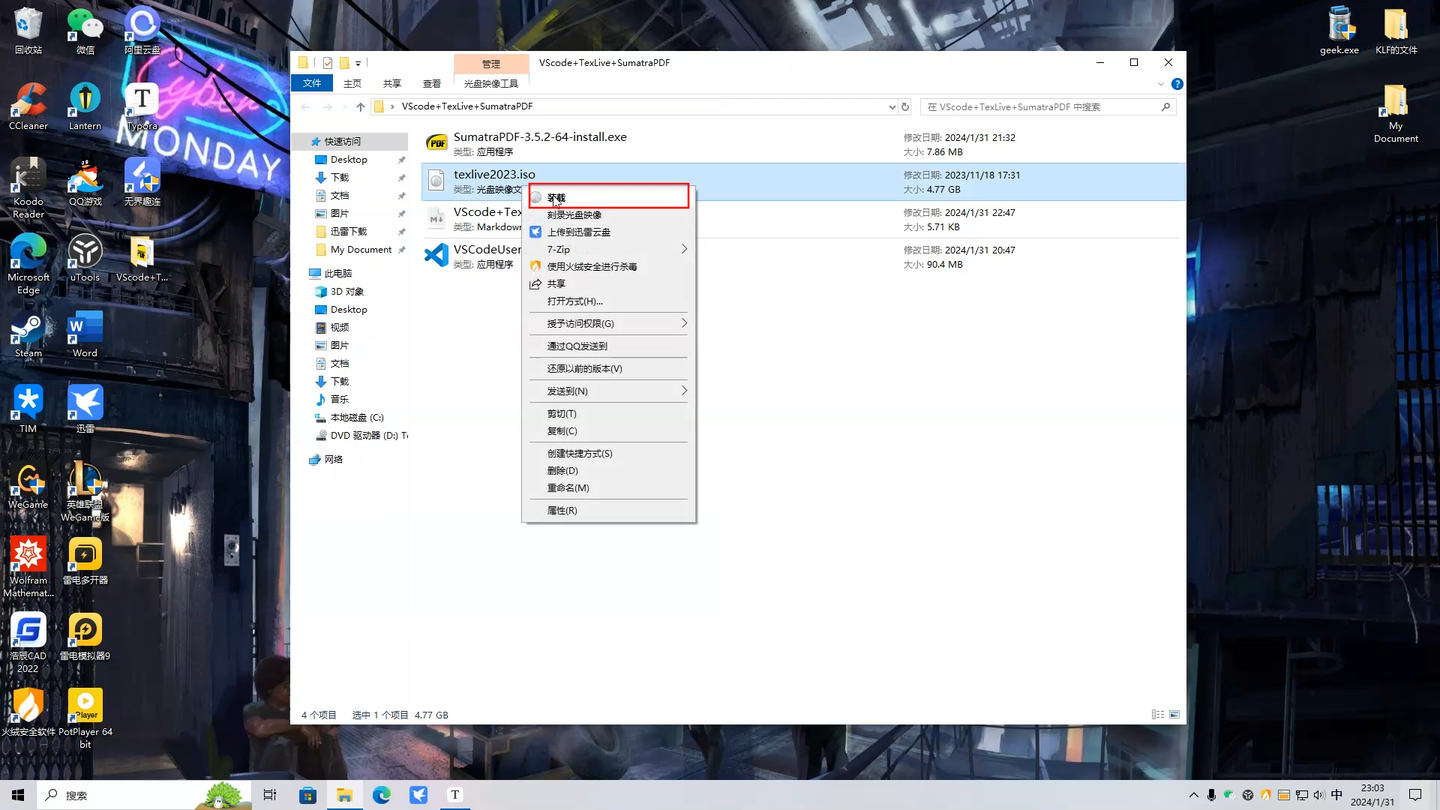The width and height of the screenshot is (1440, 810).
Task: Open PotPlayer 64 bit desktop shortcut
Action: [x=85, y=719]
